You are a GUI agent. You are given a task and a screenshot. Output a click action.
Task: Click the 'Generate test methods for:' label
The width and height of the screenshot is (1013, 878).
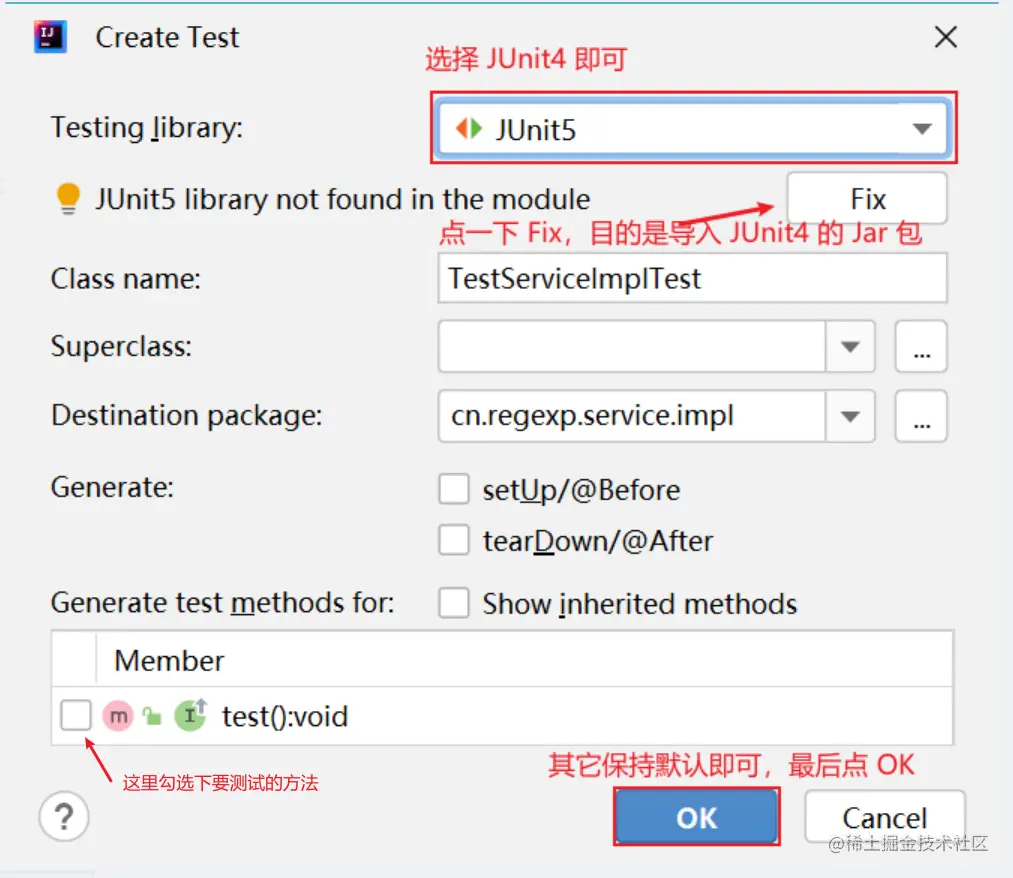(222, 602)
